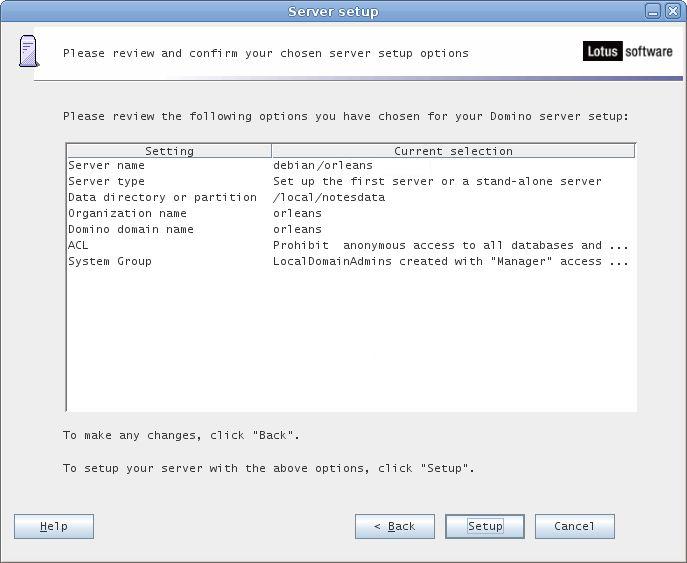Click the LocalDomainAdmins Manager access value
687x563 pixels.
[450, 261]
